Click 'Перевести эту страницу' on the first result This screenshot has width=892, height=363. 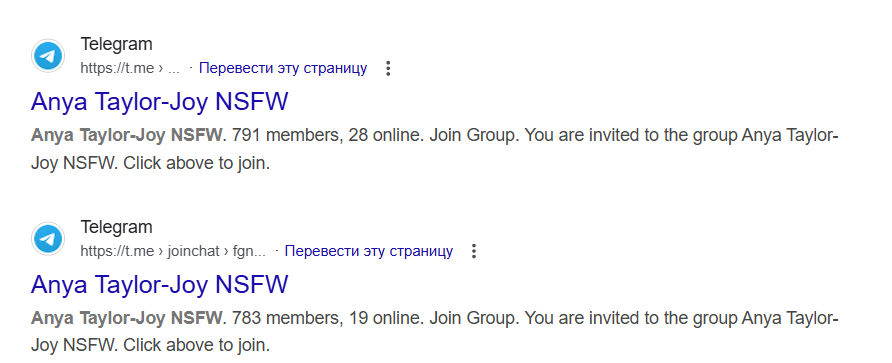coord(283,69)
